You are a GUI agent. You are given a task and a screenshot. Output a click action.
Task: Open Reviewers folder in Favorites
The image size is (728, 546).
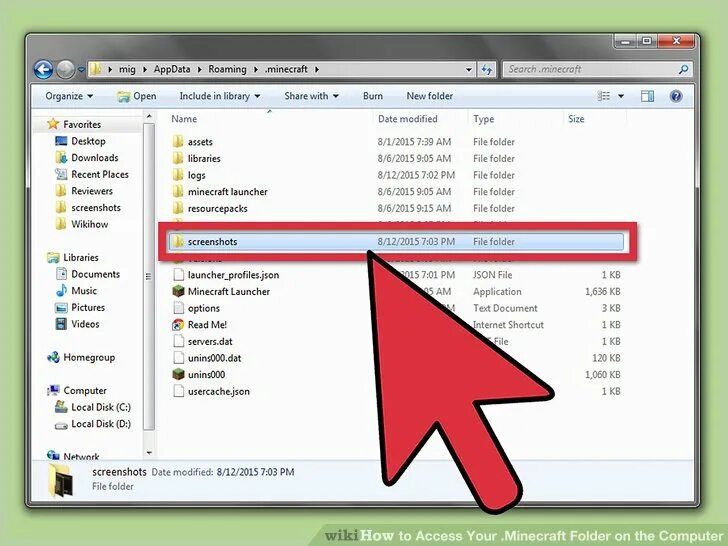[92, 191]
